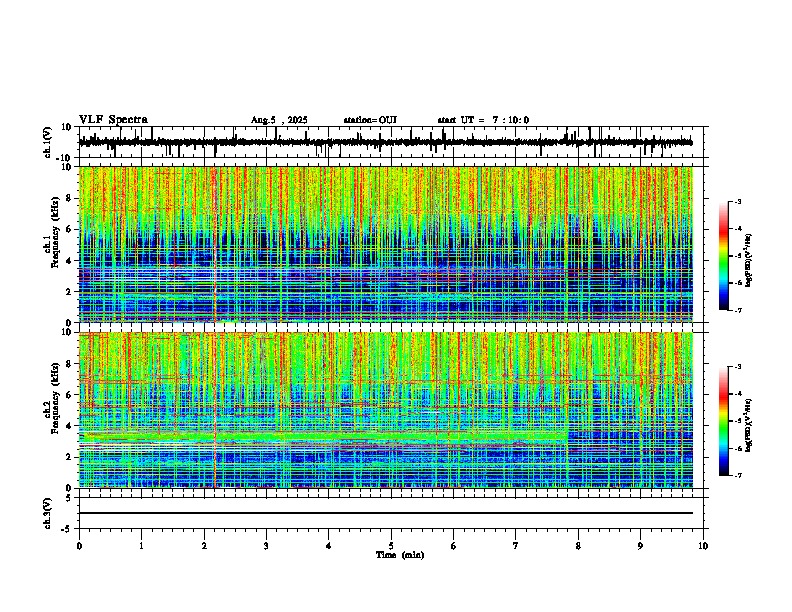Click inside the ch.1 spectrogram panel
This screenshot has width=792, height=612.
pos(385,244)
